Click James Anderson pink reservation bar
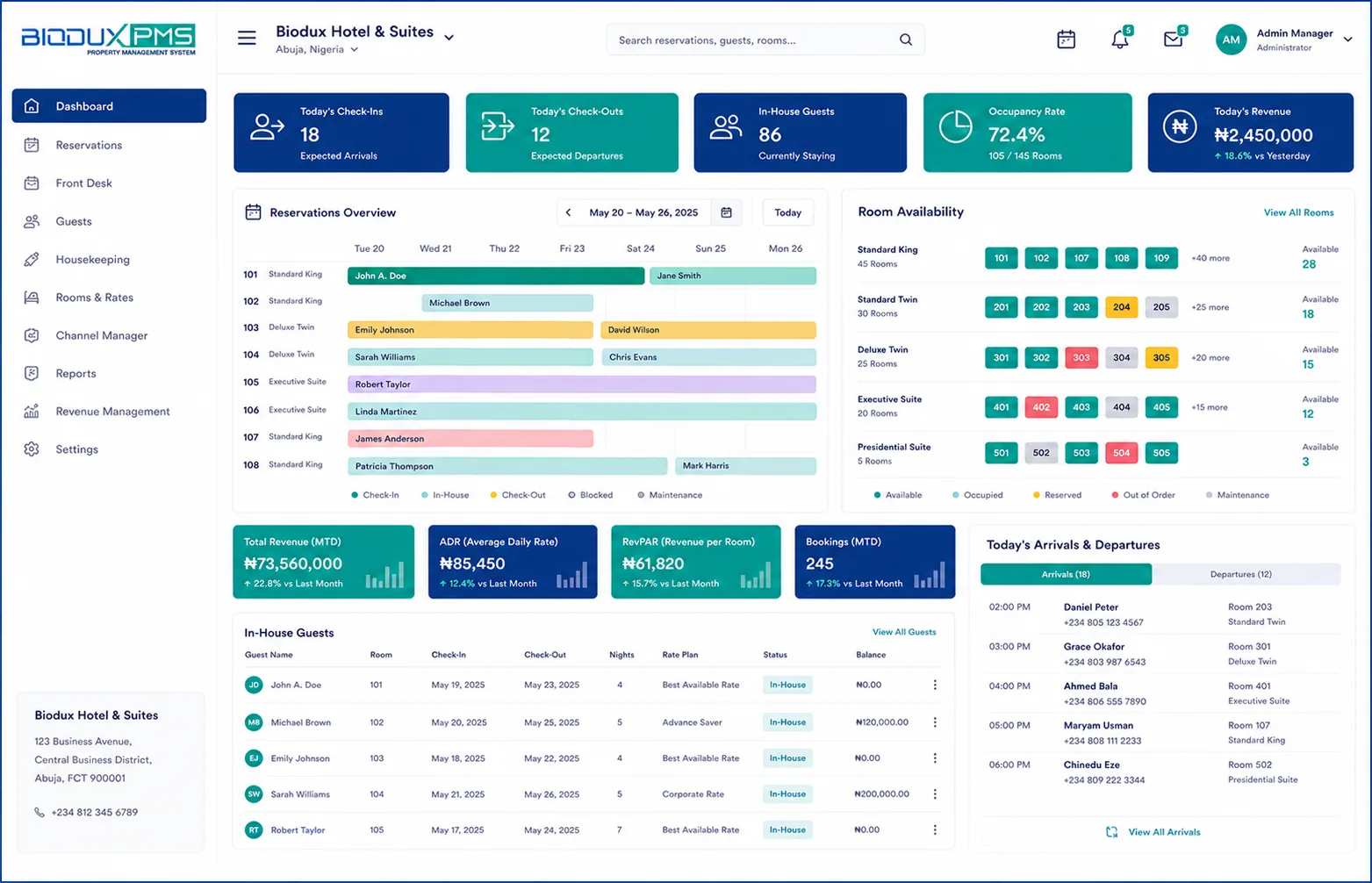 click(471, 439)
